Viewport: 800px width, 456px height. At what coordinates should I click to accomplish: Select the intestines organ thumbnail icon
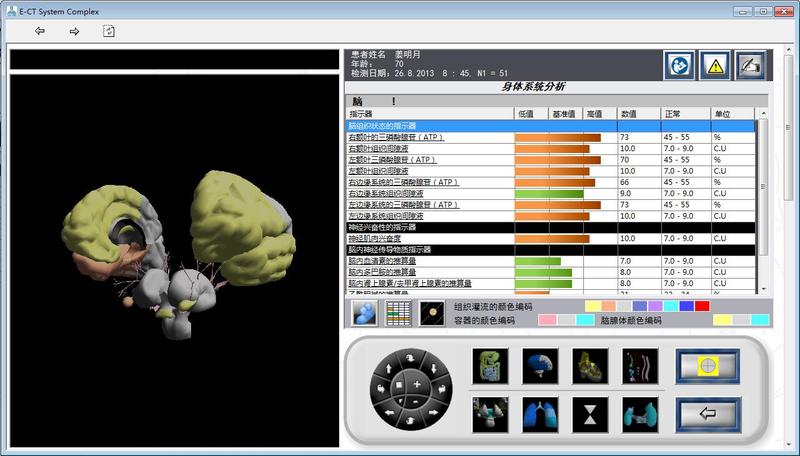pyautogui.click(x=490, y=366)
